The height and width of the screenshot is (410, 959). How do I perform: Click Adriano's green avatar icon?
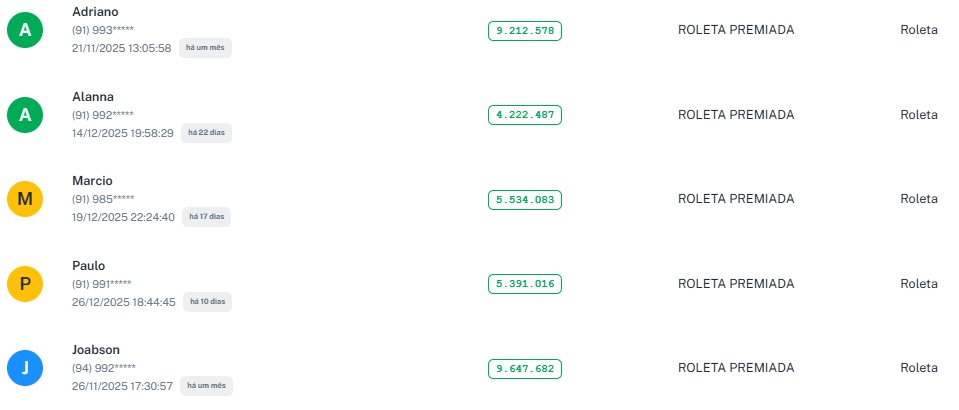25,31
